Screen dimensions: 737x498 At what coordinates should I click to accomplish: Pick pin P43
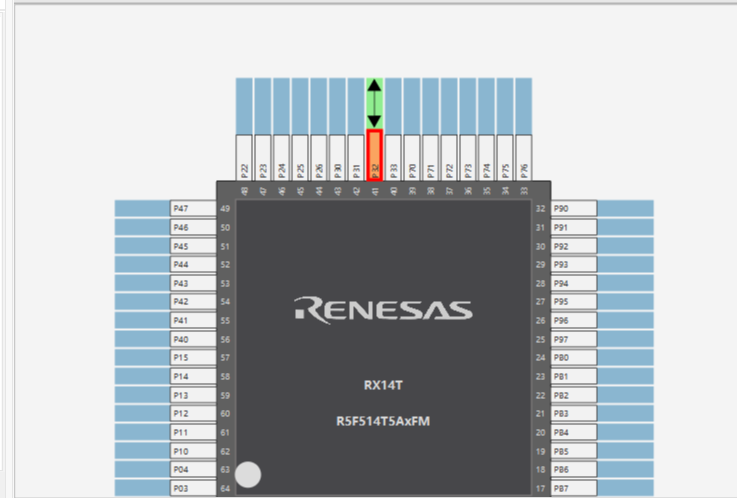point(193,283)
